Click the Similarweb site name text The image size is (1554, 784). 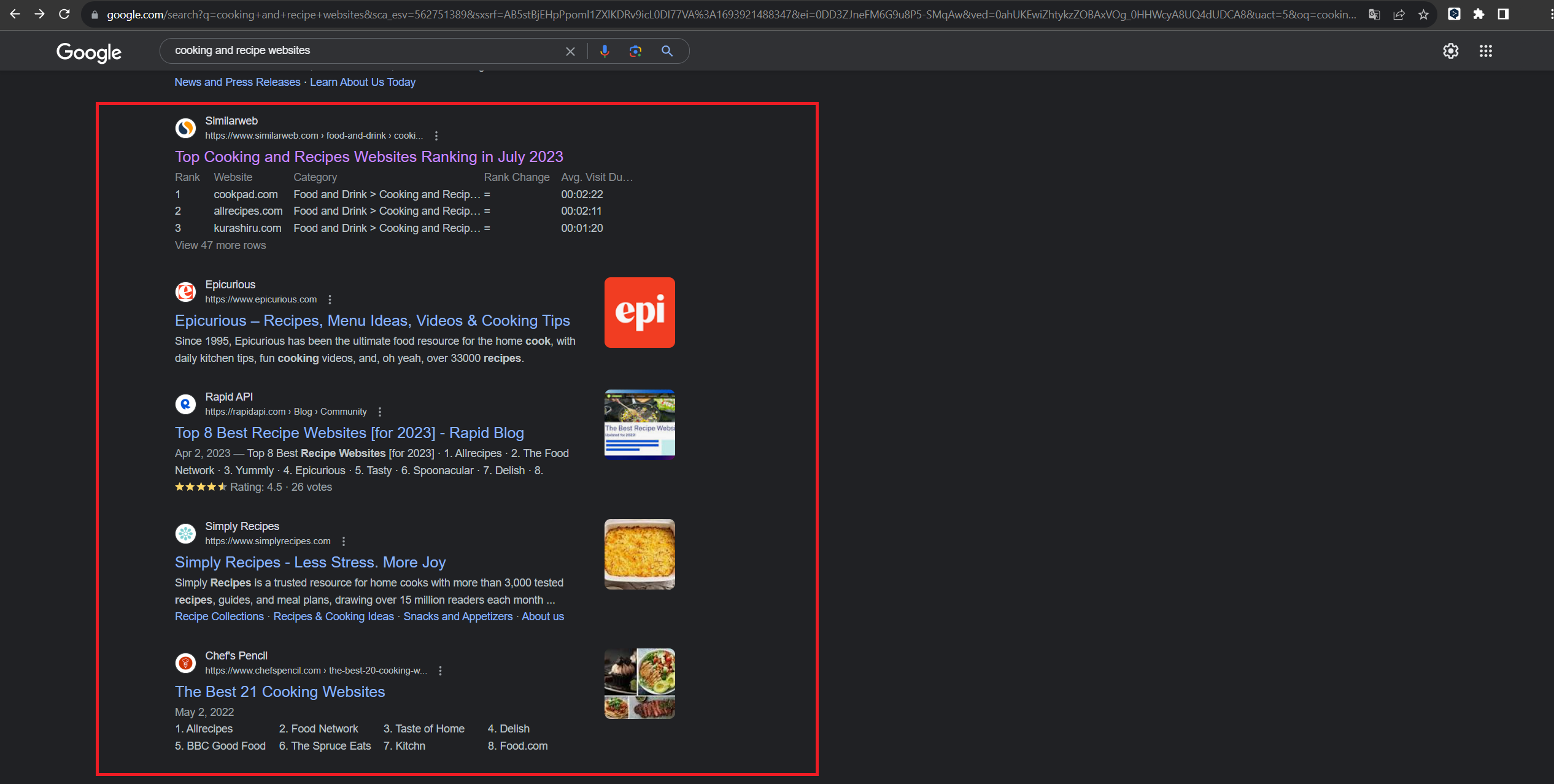pyautogui.click(x=231, y=121)
